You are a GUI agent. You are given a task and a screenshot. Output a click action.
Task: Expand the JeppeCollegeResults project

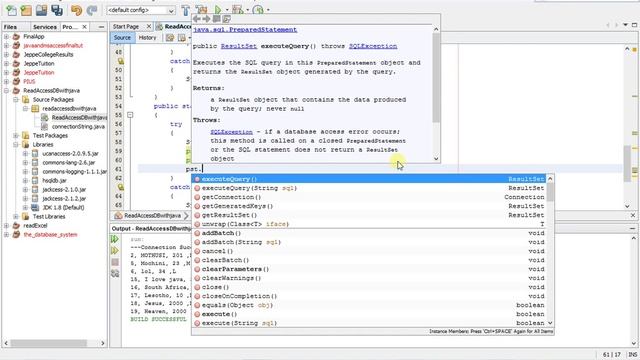pyautogui.click(x=6, y=54)
